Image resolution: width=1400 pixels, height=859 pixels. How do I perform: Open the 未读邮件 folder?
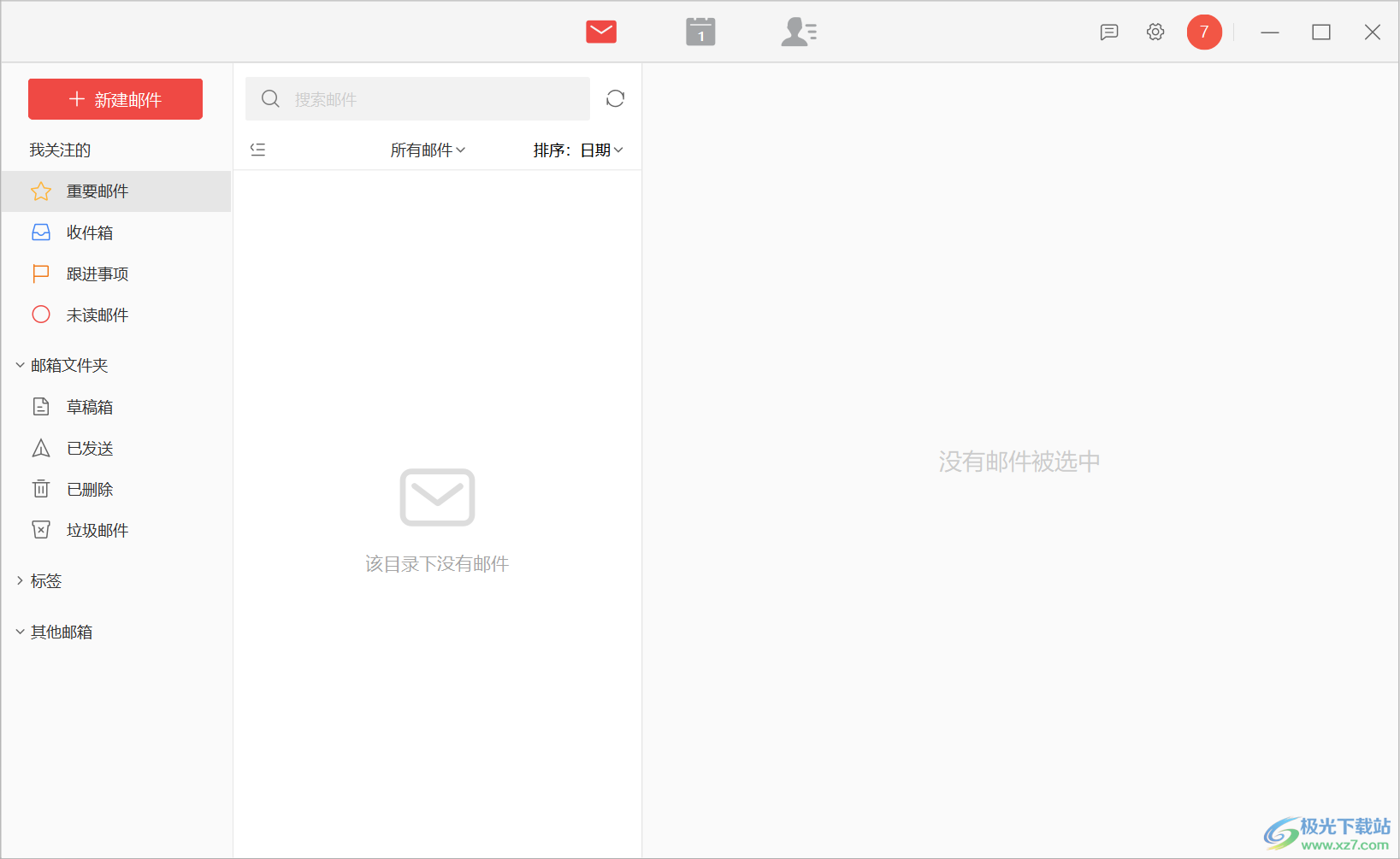tap(116, 315)
